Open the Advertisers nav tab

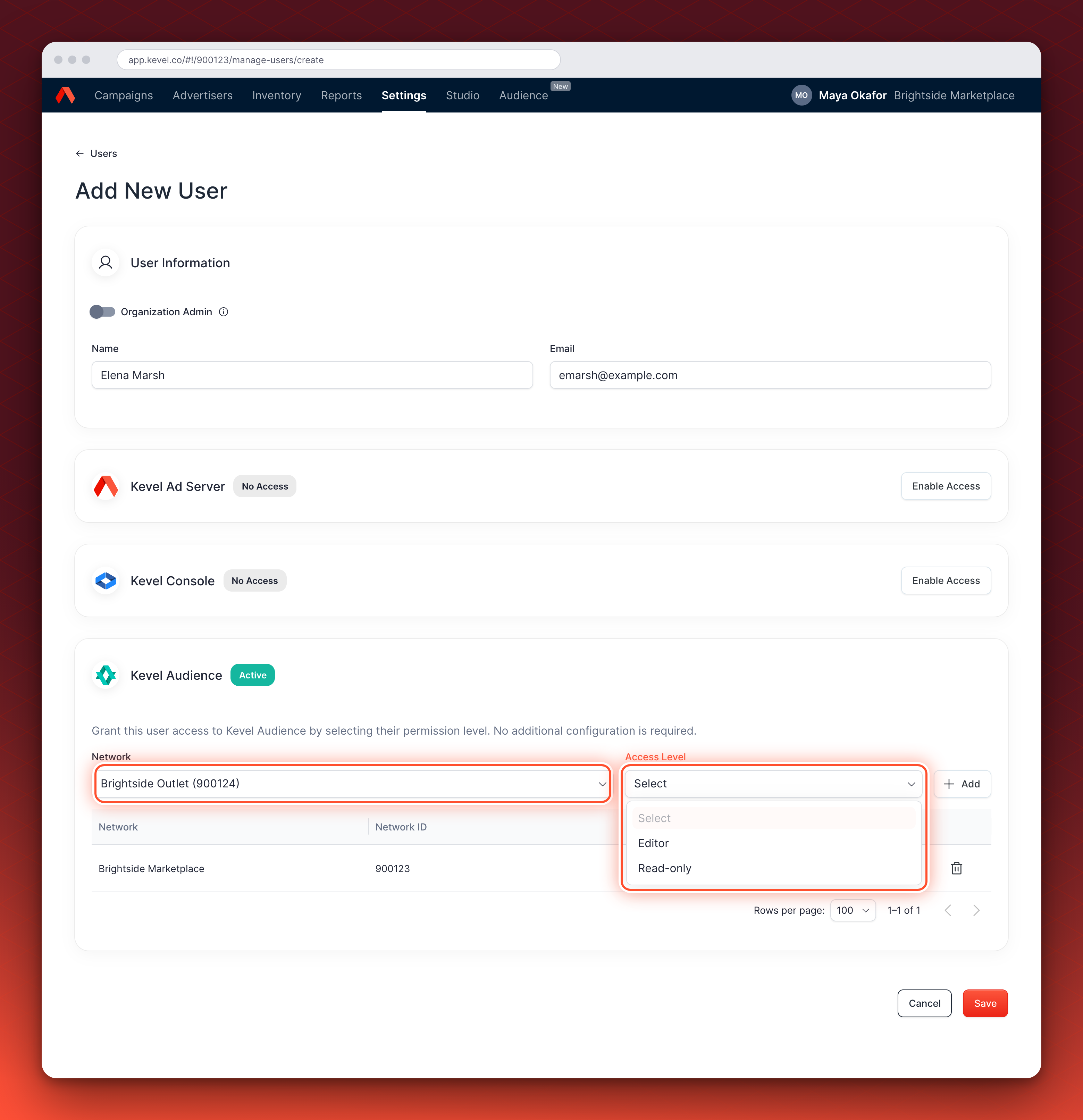(203, 95)
